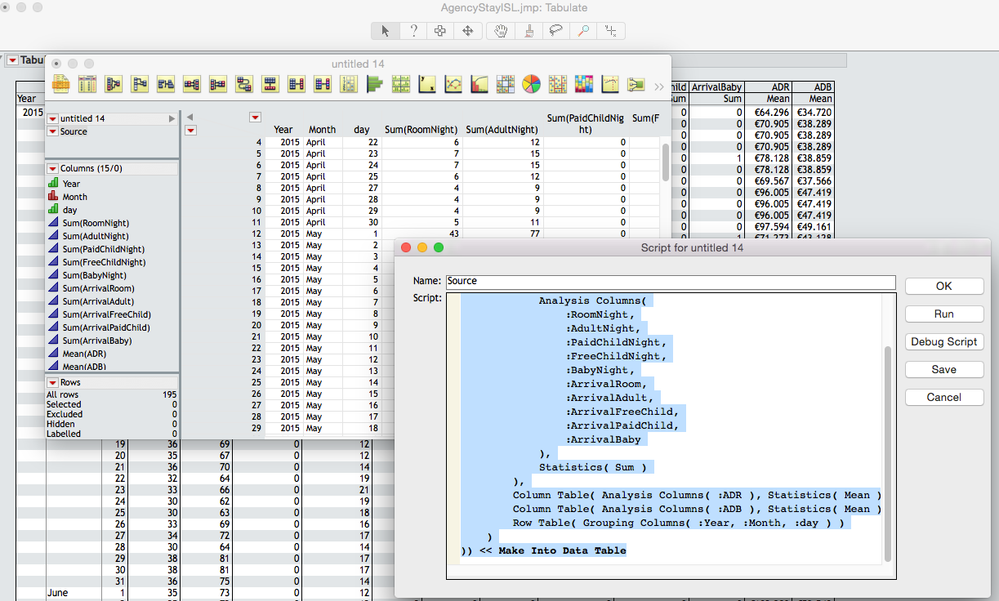The width and height of the screenshot is (999, 601).
Task: Click the OK button in script dialog
Action: tap(943, 286)
